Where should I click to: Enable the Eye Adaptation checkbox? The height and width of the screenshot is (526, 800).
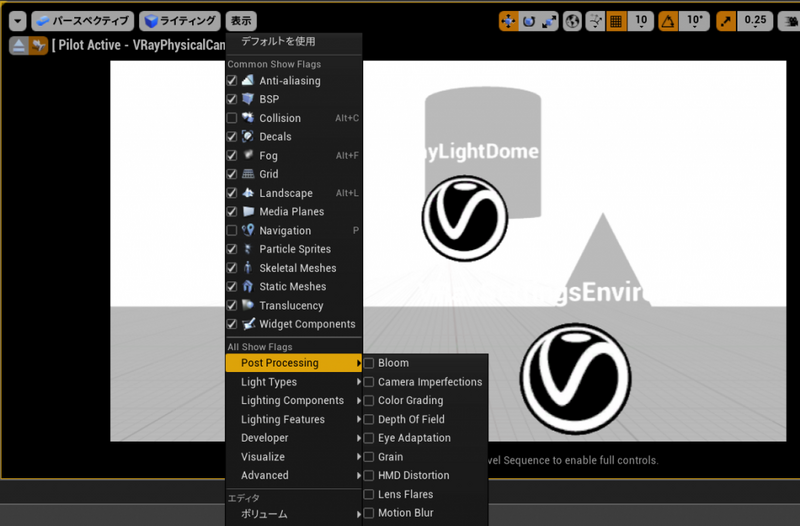tap(369, 438)
